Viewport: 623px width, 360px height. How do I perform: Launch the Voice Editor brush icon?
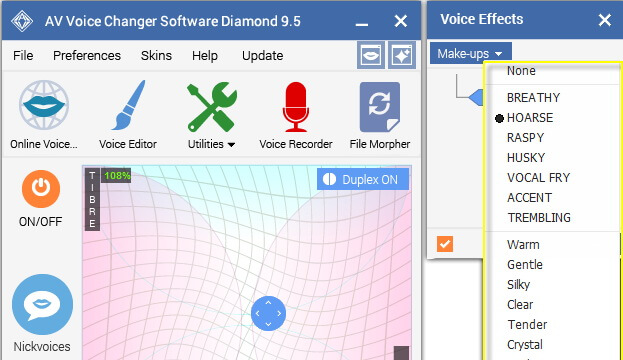pos(128,105)
